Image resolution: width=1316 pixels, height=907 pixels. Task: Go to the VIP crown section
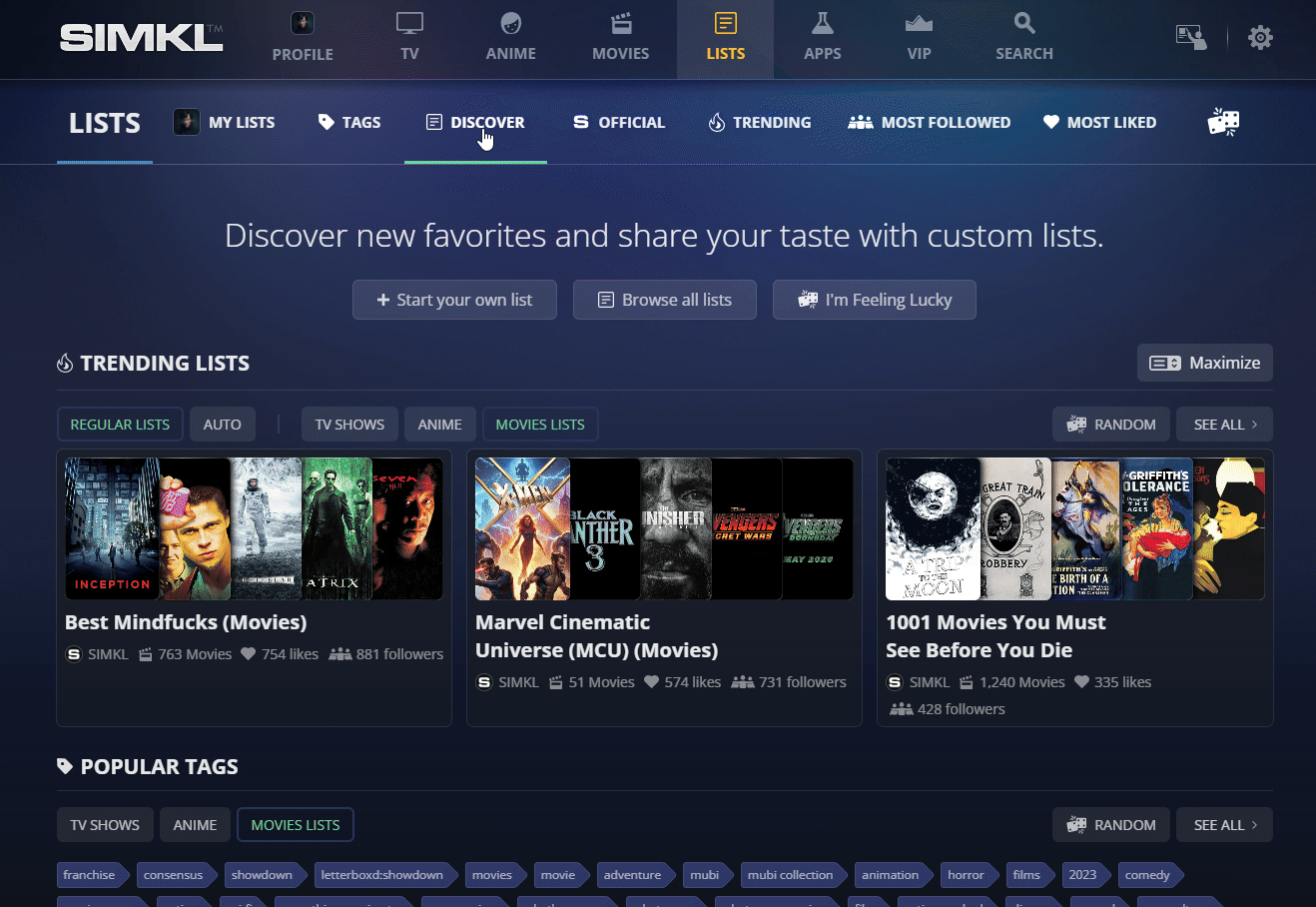click(919, 38)
